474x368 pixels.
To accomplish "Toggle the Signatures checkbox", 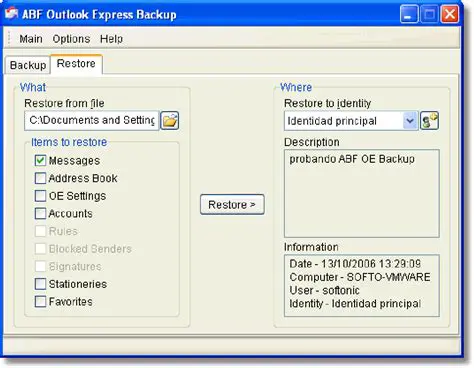I will click(40, 266).
